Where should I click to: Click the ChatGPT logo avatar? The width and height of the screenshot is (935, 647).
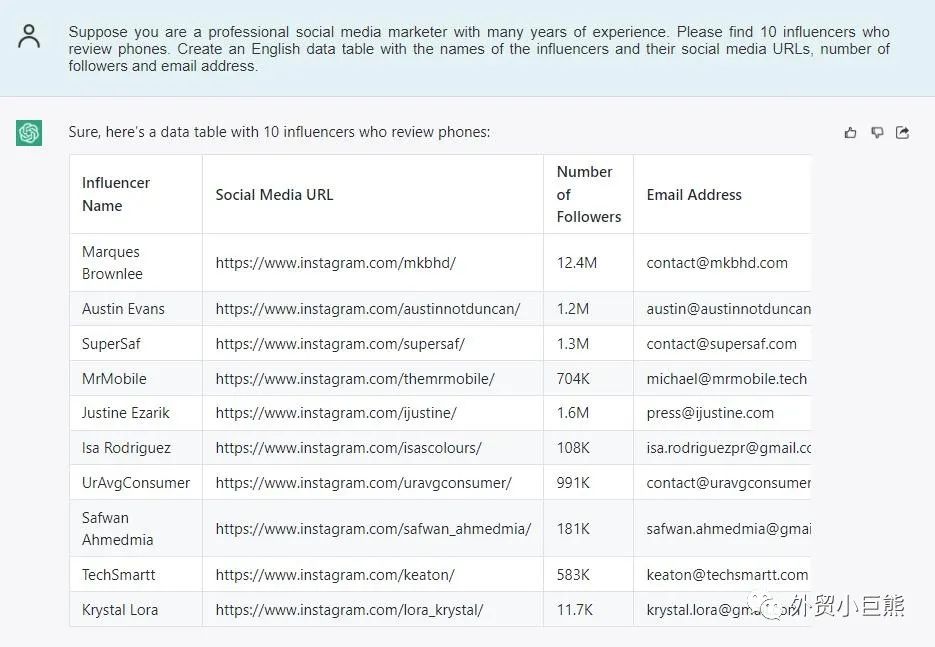[29, 132]
